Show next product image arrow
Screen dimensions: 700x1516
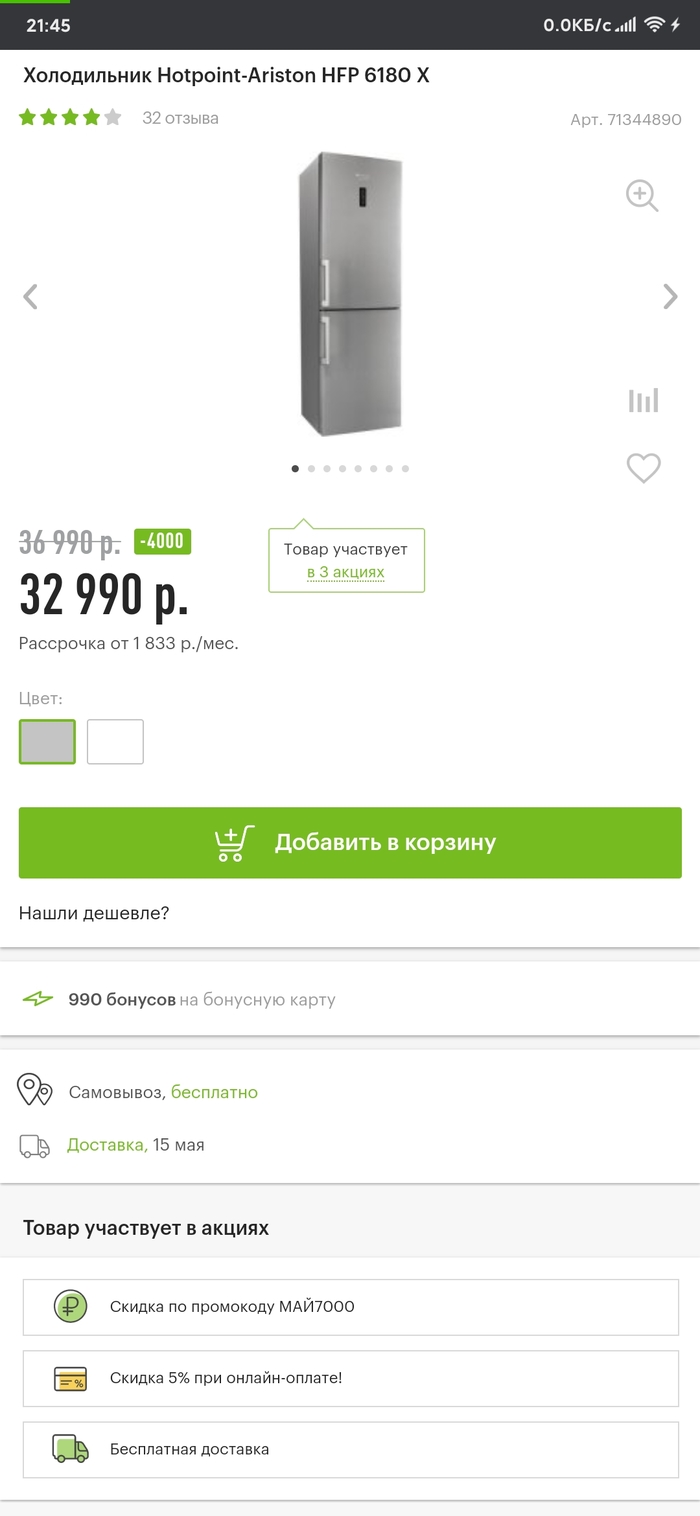670,296
